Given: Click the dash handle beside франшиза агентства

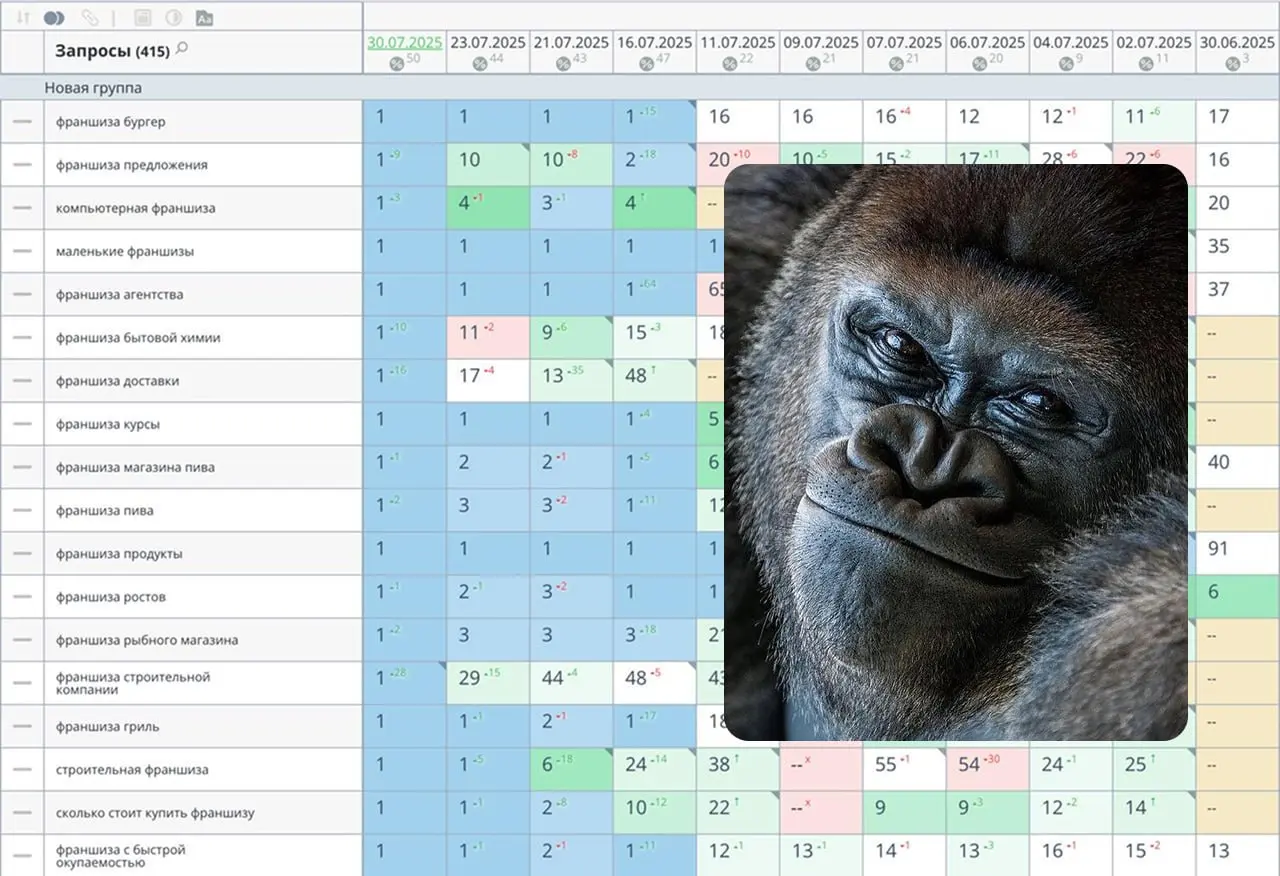Looking at the screenshot, I should 22,295.
